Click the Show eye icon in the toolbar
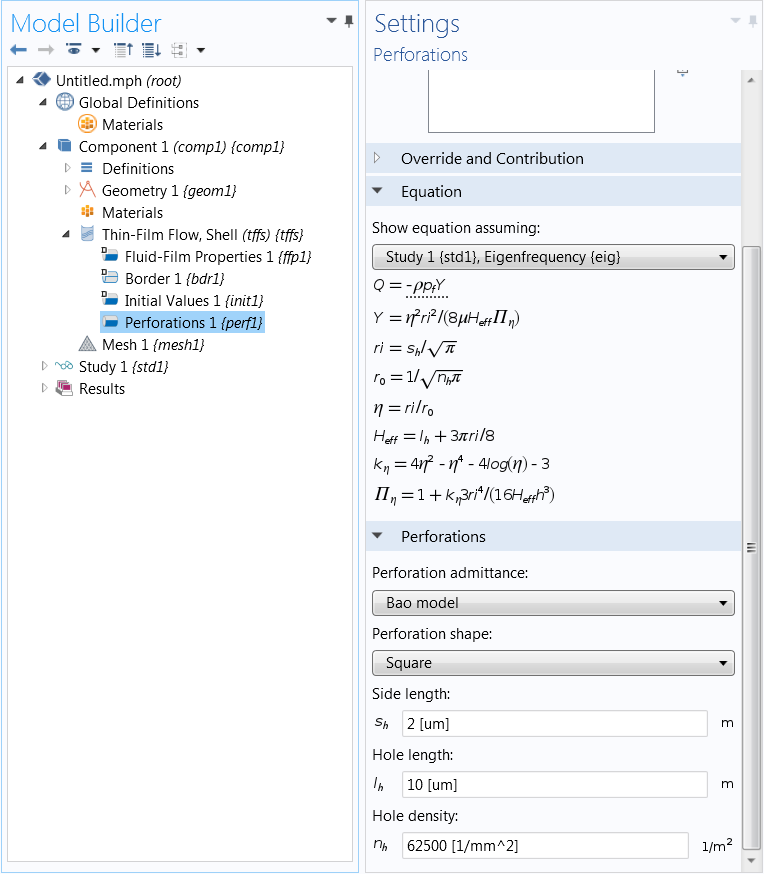The width and height of the screenshot is (764, 874). (73, 50)
